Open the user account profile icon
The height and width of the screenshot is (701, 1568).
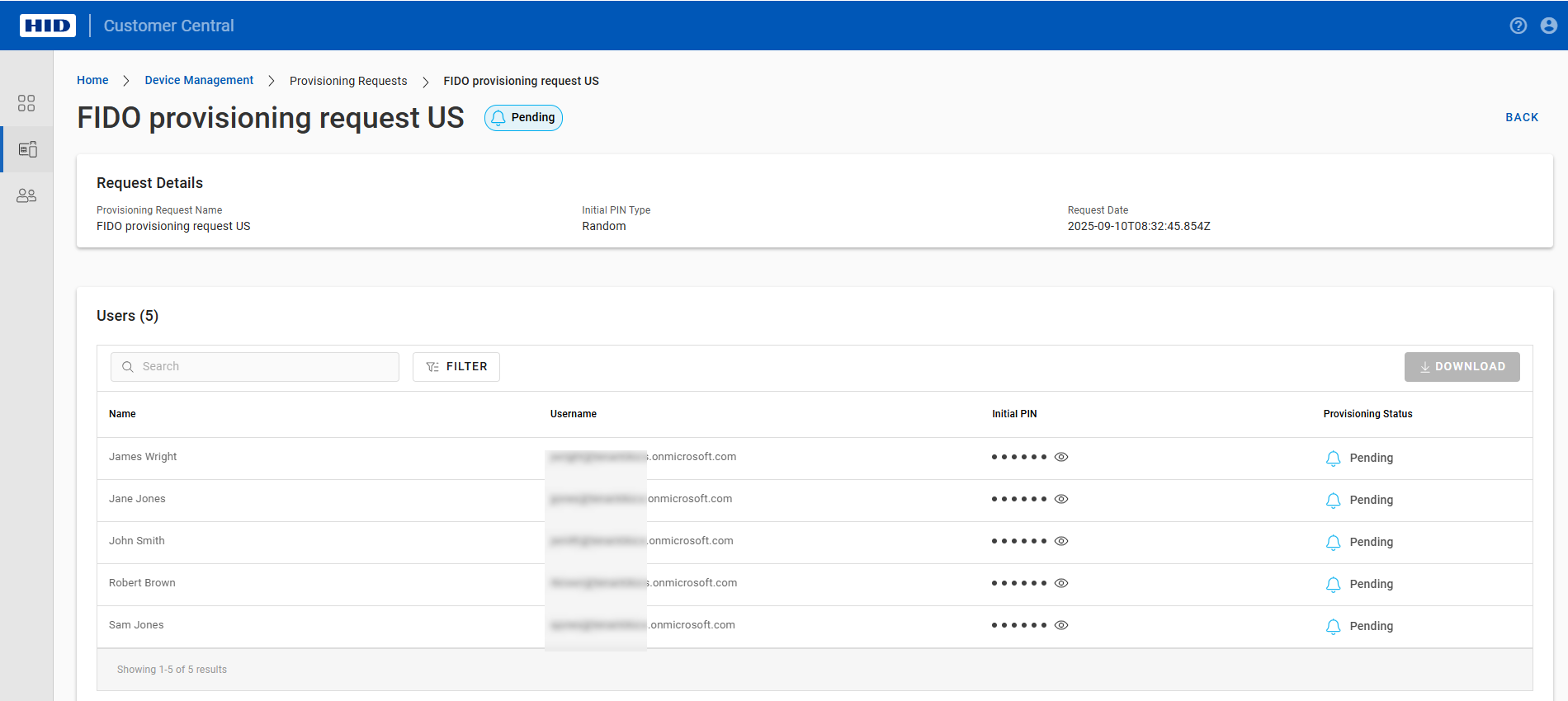[1548, 26]
